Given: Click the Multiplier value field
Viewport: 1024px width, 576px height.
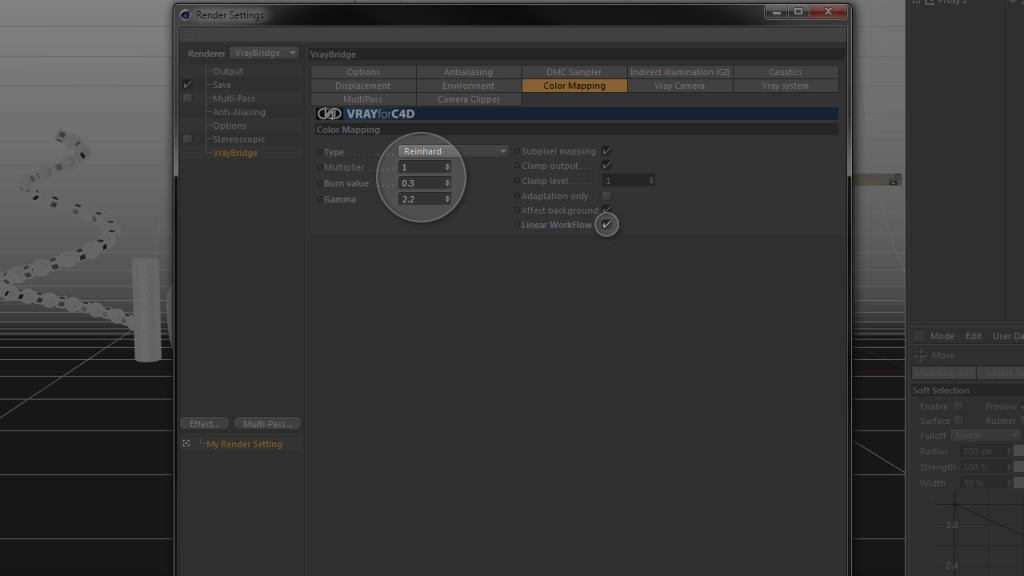Looking at the screenshot, I should [x=421, y=167].
